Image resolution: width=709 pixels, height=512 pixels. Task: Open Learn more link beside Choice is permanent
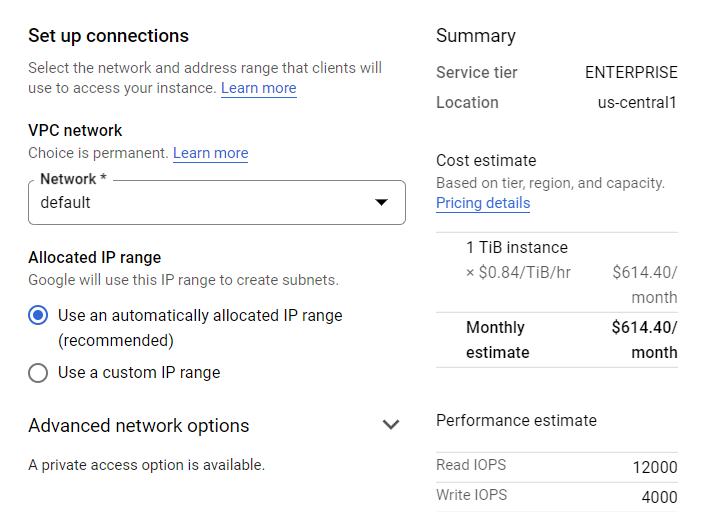tap(211, 153)
